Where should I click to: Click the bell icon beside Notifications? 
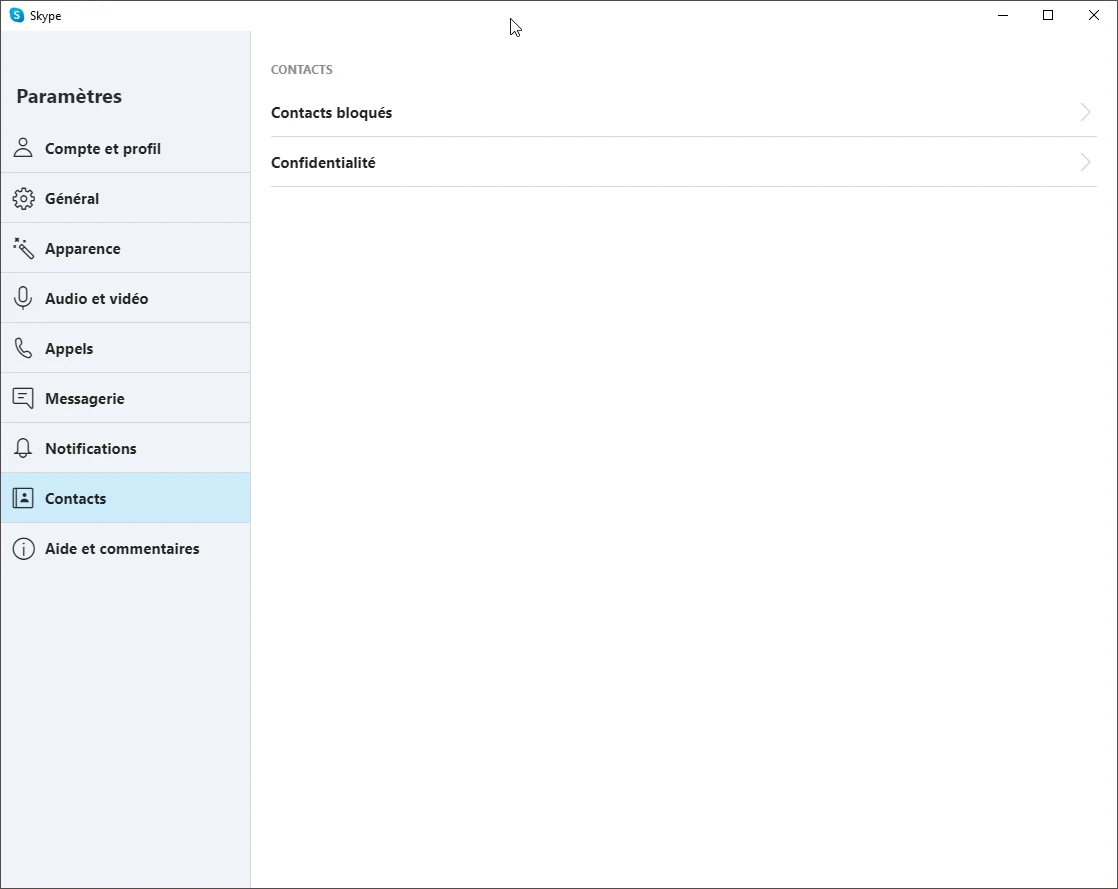tap(23, 448)
